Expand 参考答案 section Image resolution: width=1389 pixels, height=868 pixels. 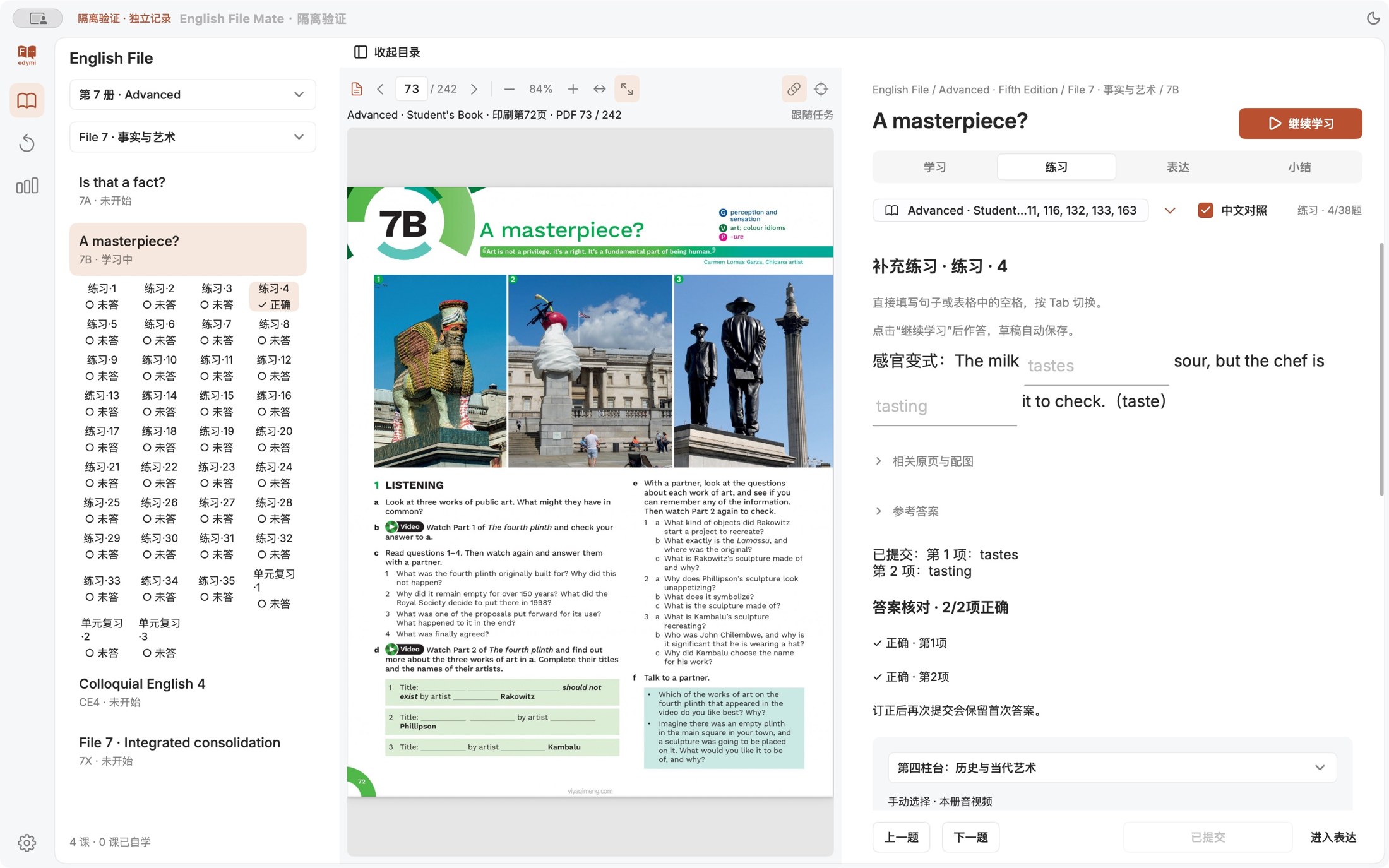[x=907, y=511]
